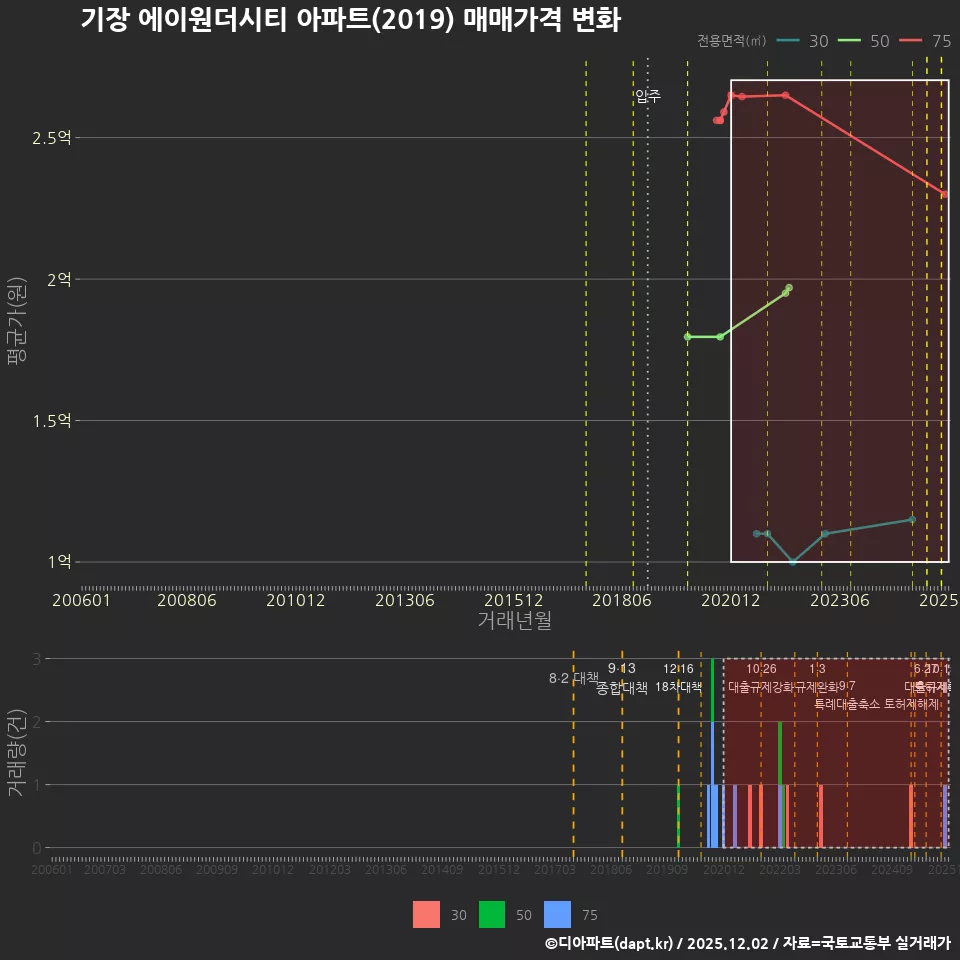Screen dimensions: 960x960
Task: Click the 8·2 대책 annotation label
Action: (x=573, y=677)
